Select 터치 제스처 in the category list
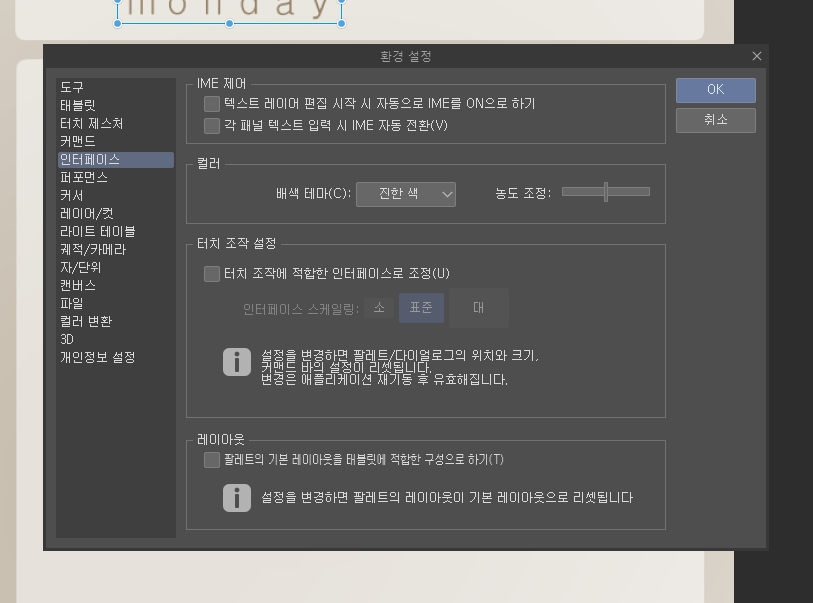This screenshot has width=813, height=603. [115, 123]
